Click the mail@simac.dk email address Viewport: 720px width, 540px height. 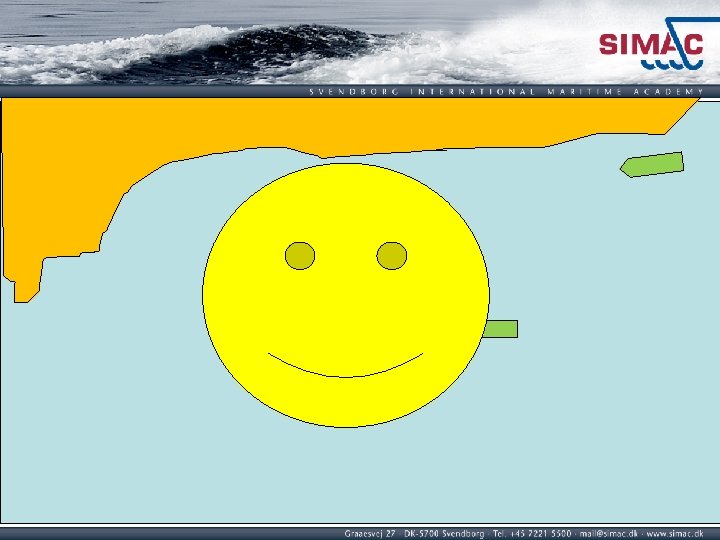click(608, 534)
